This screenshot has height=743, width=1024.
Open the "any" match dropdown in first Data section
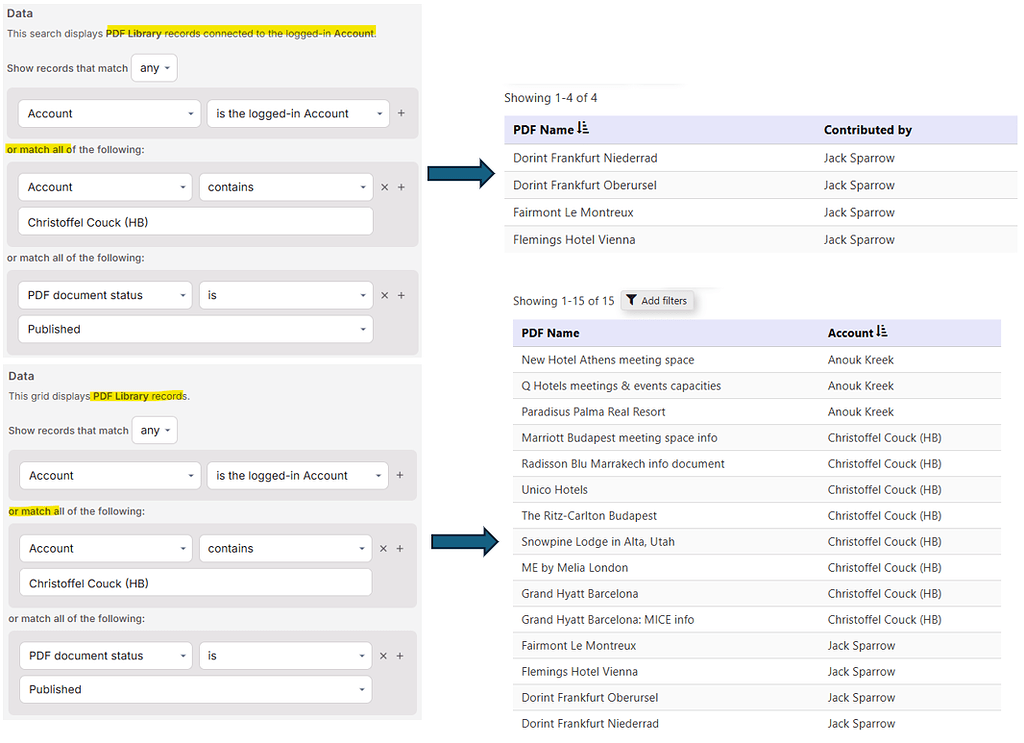(153, 68)
